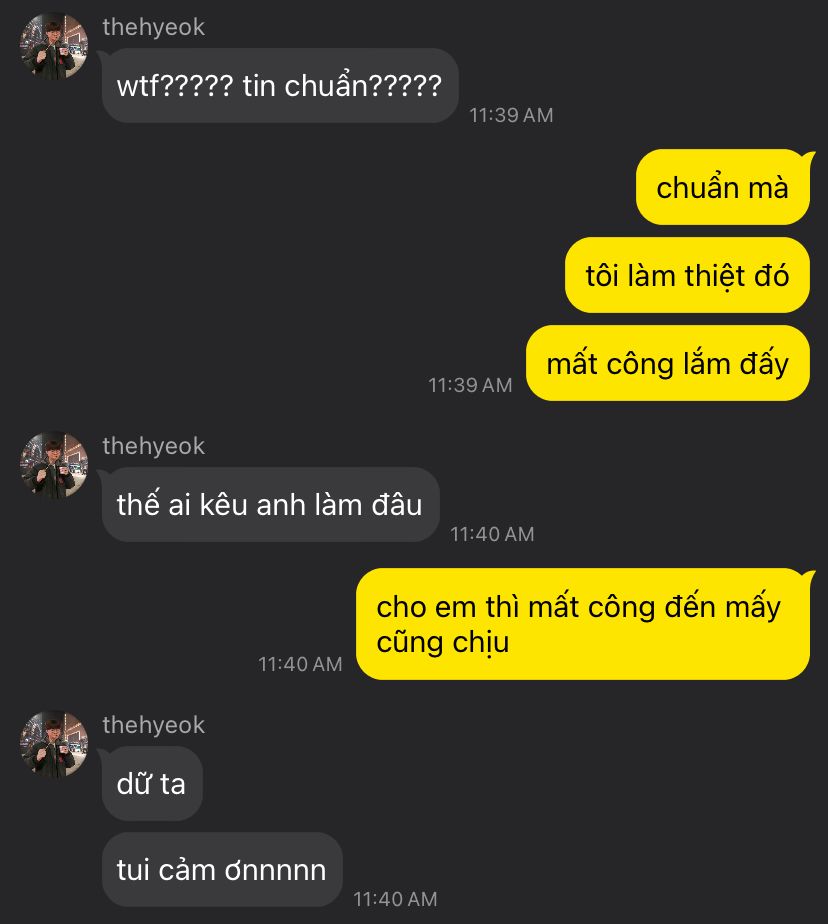This screenshot has height=924, width=828.
Task: Tap thehyeok username above 'wtf????? tin chuẩn?????'
Action: coord(153,27)
